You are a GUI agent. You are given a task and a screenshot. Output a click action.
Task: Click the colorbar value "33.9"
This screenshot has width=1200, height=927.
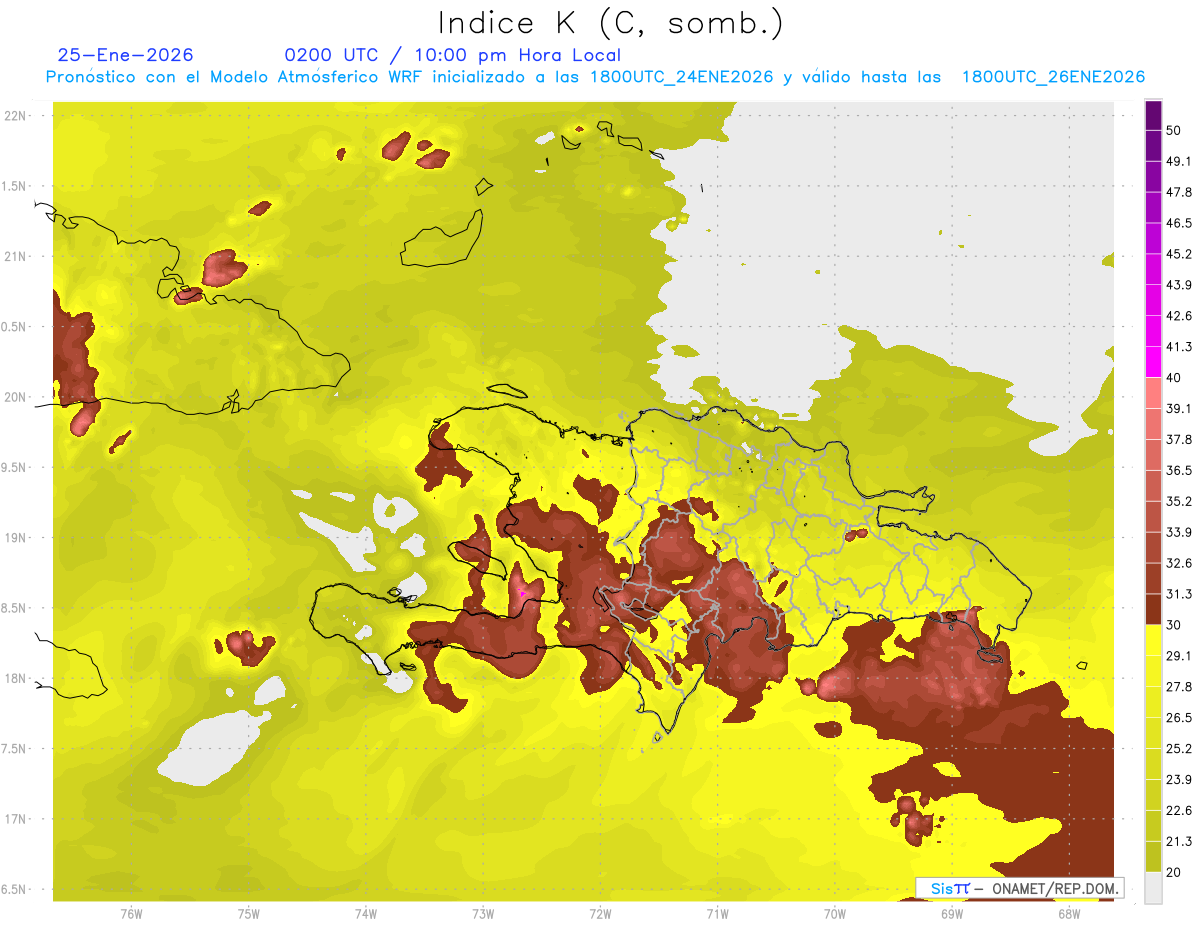click(1179, 532)
